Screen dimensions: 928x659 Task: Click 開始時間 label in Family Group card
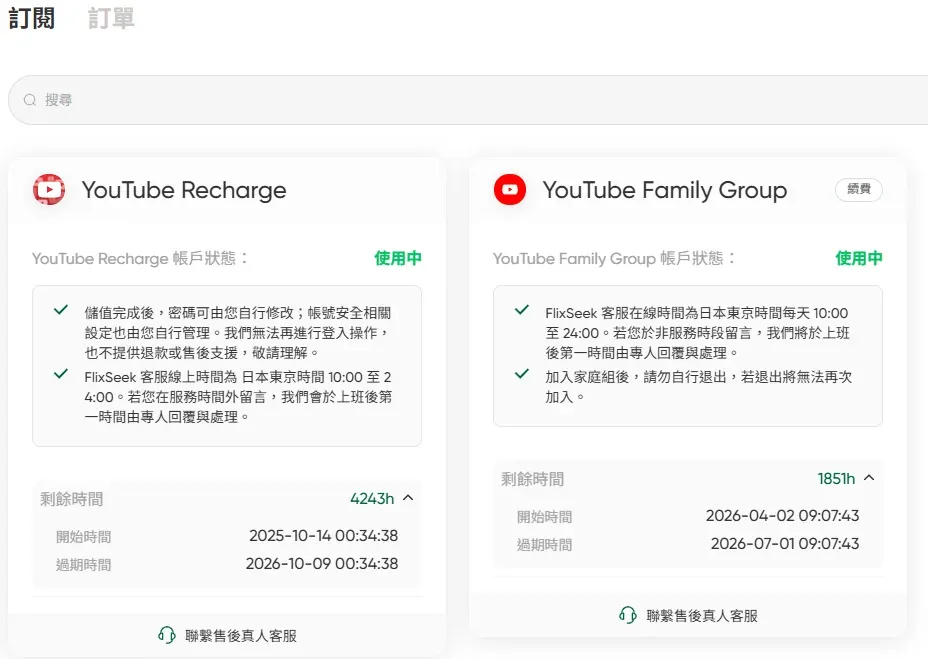point(544,517)
